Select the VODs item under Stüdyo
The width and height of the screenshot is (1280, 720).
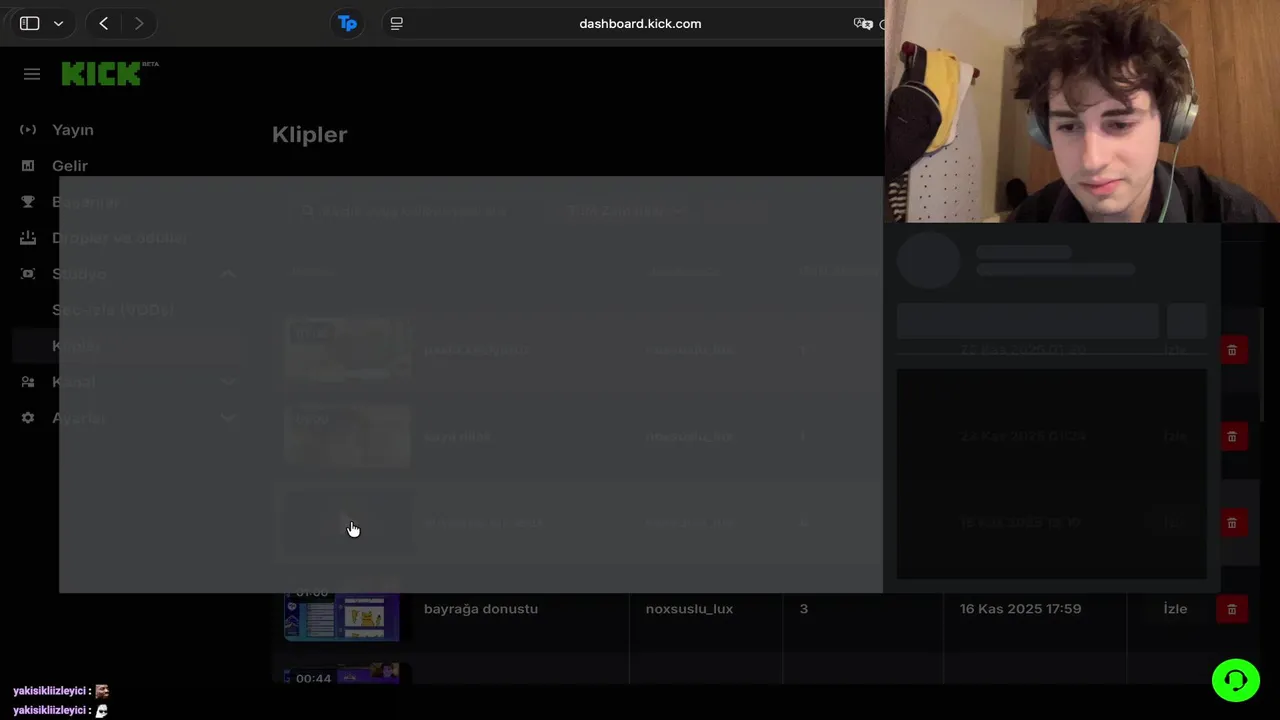click(113, 310)
